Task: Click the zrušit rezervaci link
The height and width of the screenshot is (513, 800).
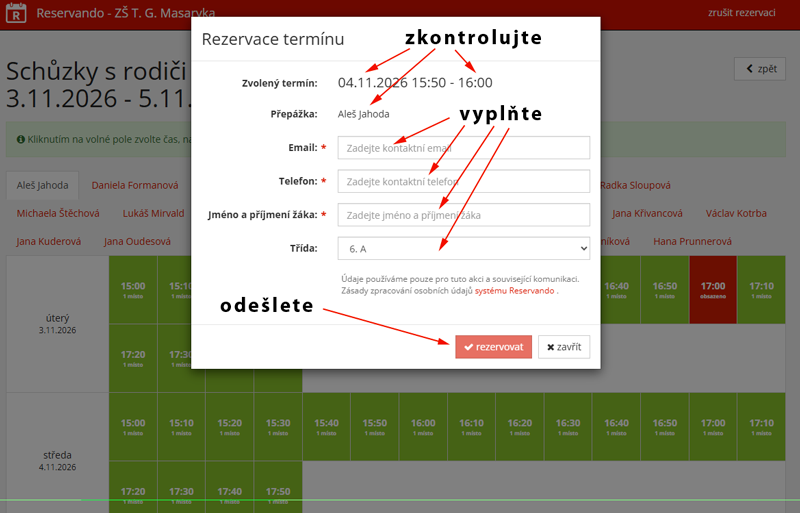Action: click(x=741, y=13)
